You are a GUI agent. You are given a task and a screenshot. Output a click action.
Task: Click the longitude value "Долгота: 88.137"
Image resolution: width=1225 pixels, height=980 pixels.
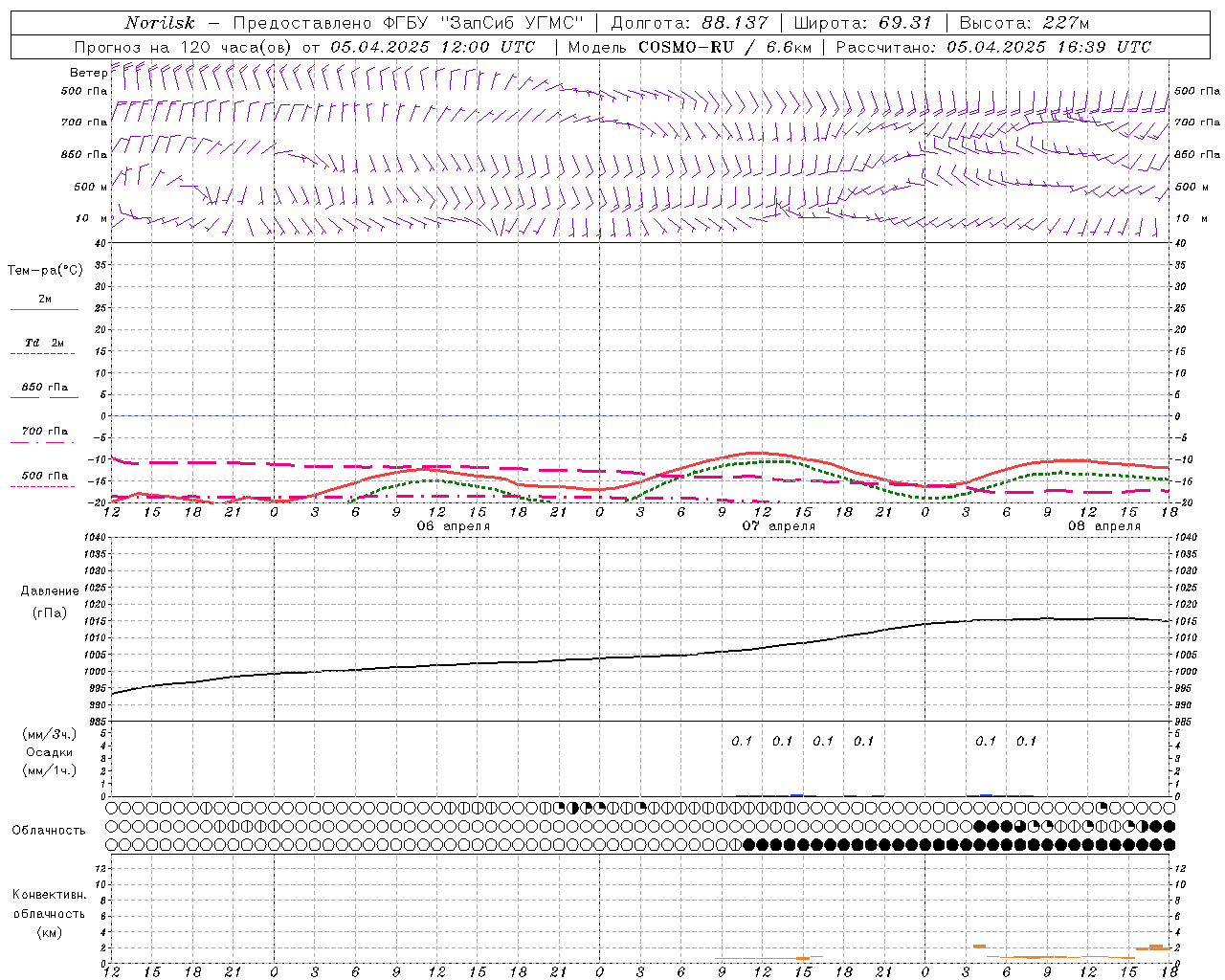689,23
